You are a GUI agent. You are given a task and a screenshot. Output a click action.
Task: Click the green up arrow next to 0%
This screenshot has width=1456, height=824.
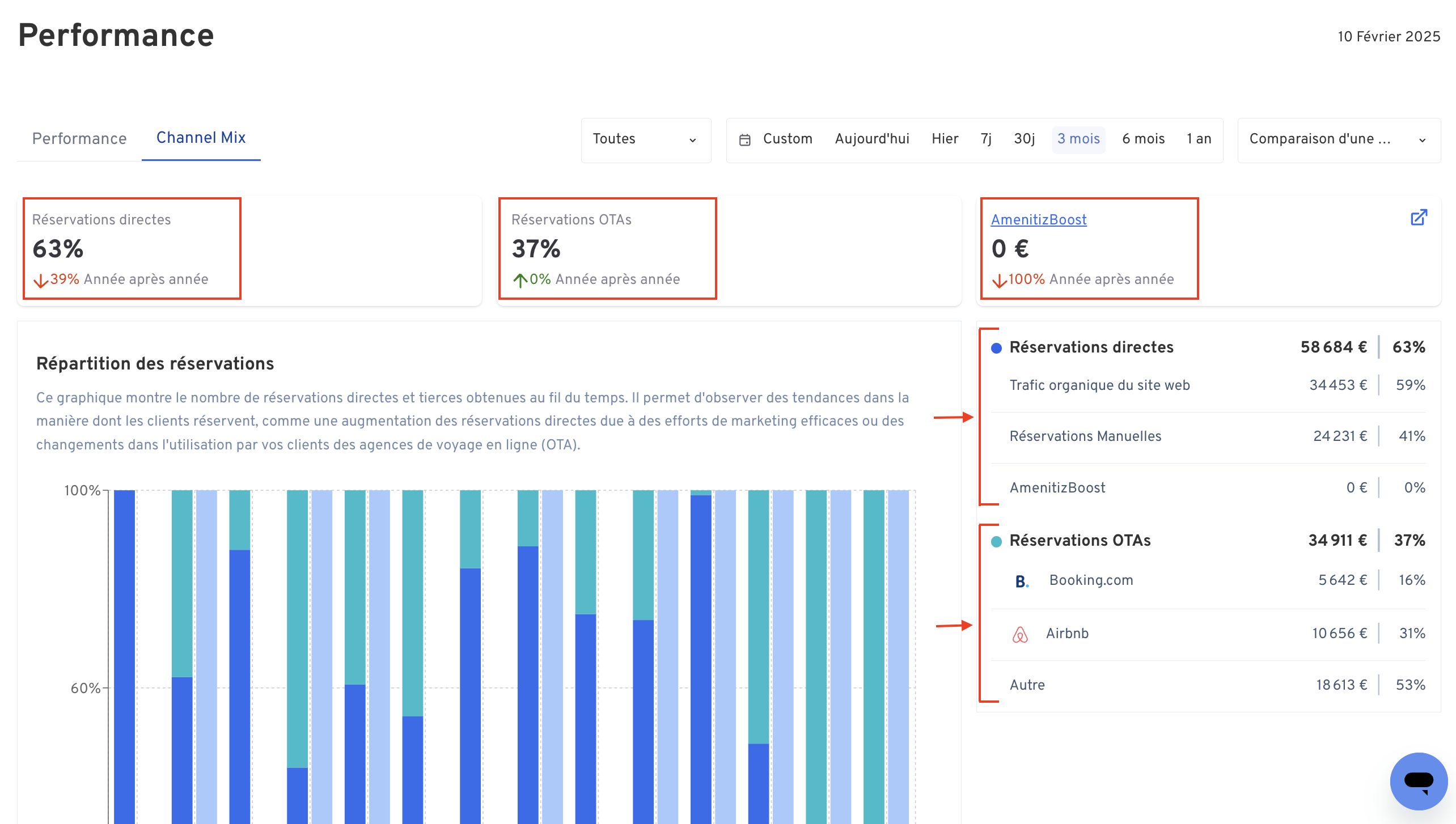pos(520,281)
